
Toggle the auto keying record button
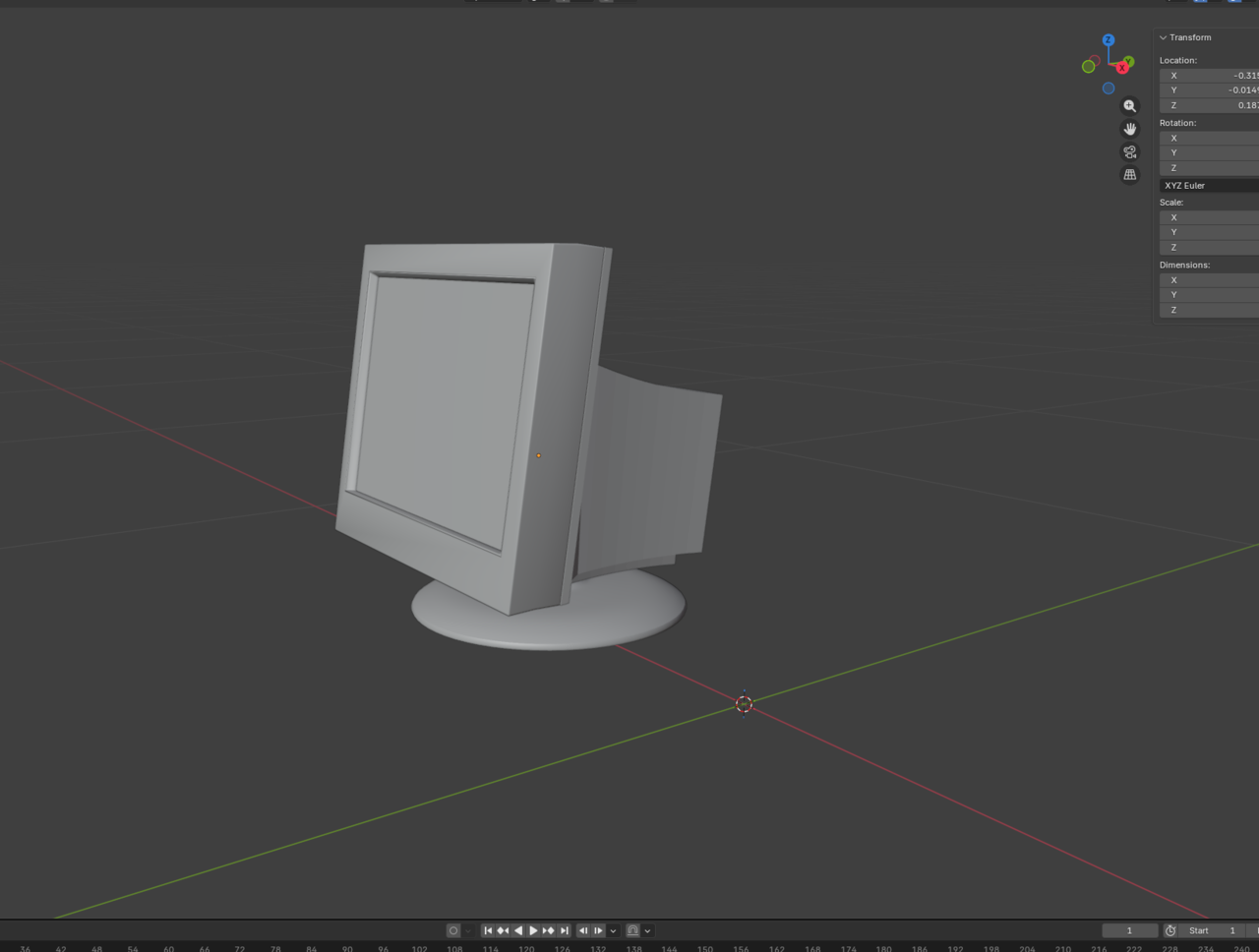pos(453,930)
